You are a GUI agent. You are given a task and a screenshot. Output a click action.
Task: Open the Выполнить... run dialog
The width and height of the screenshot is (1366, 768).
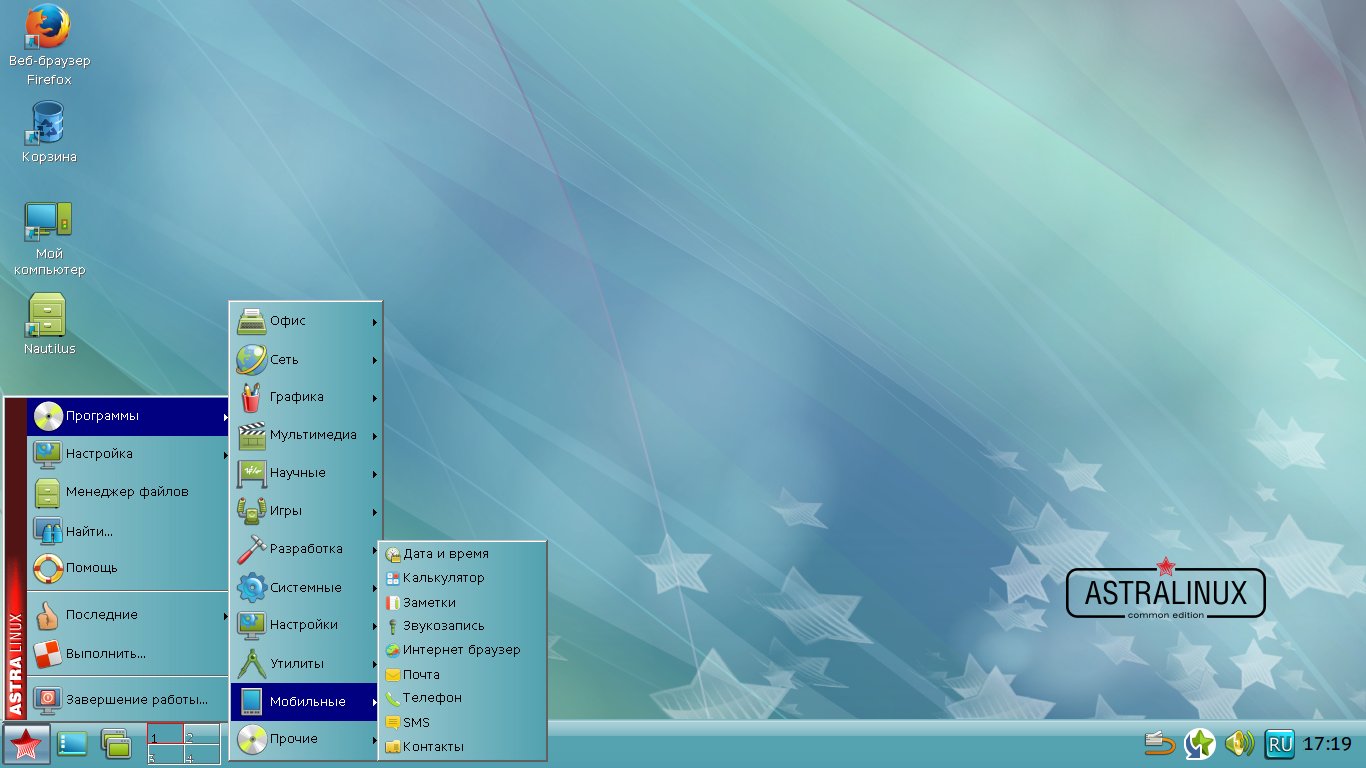(106, 653)
